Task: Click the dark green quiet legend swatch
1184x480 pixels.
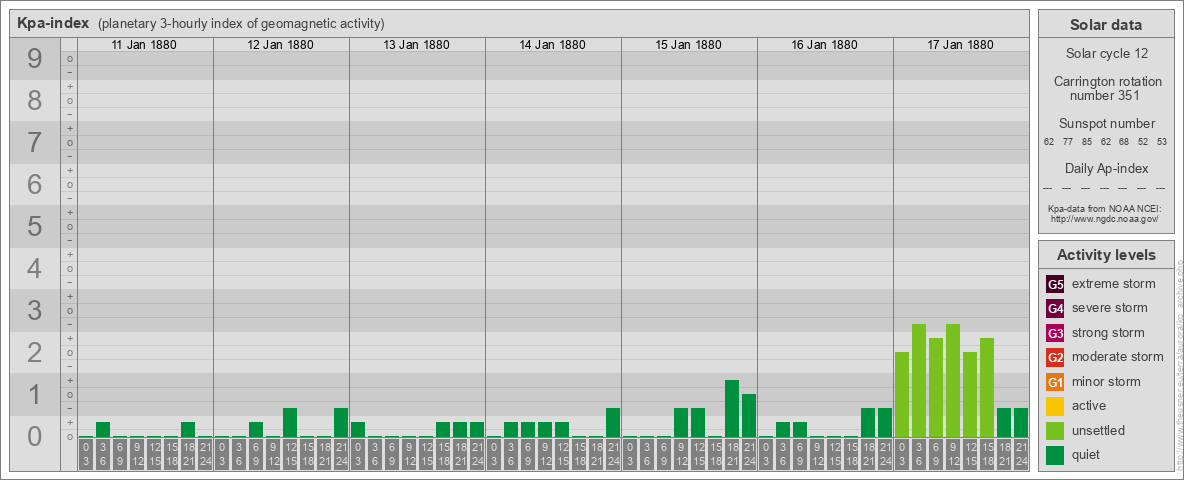Action: (1055, 454)
